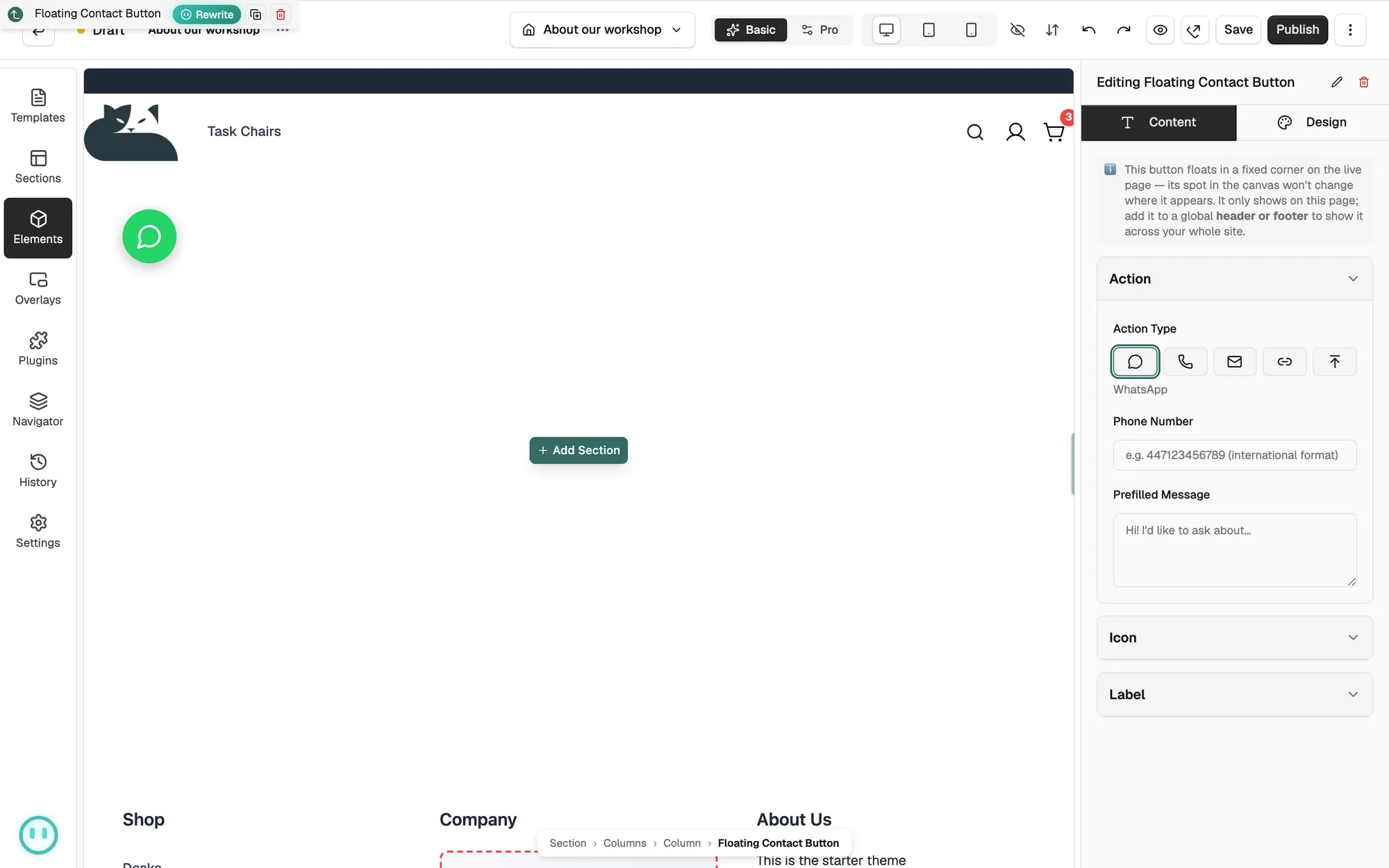Select phone call action type

pos(1185,362)
